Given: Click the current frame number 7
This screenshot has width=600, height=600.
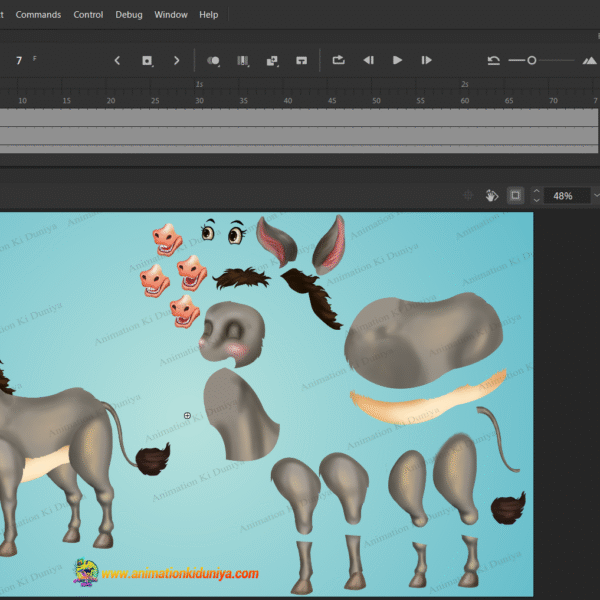Looking at the screenshot, I should coord(19,60).
